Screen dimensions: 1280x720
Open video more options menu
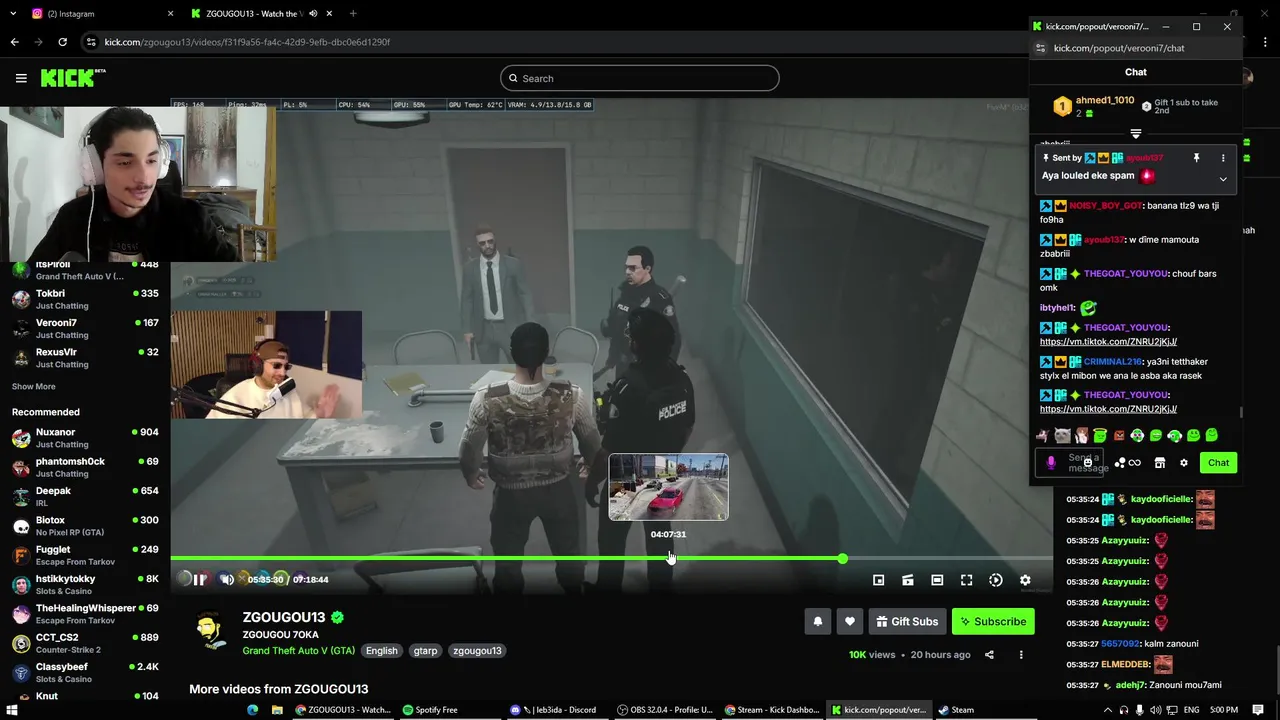(x=1021, y=655)
